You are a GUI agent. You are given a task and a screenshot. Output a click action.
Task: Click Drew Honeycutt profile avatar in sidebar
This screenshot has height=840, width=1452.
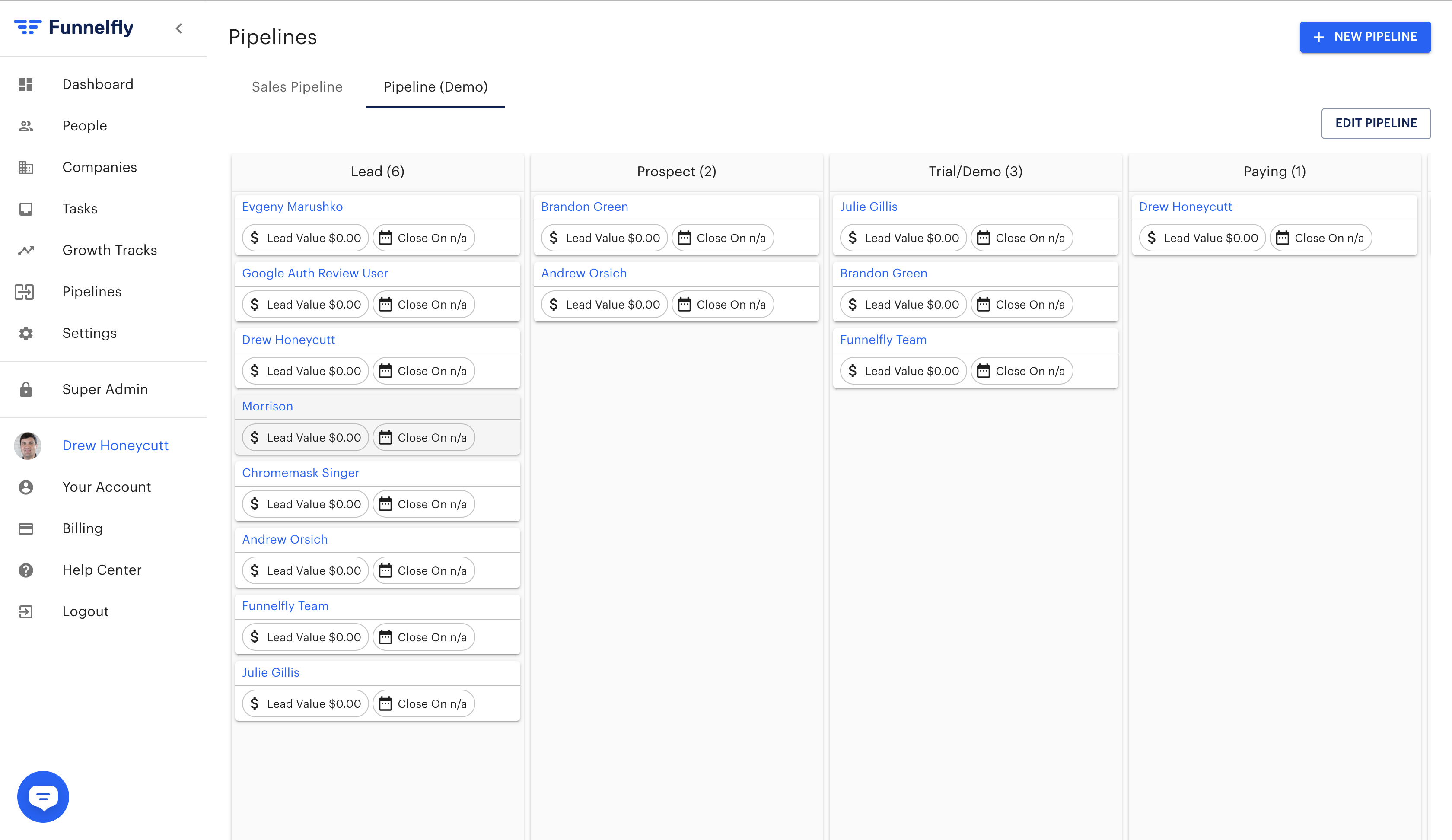point(28,446)
